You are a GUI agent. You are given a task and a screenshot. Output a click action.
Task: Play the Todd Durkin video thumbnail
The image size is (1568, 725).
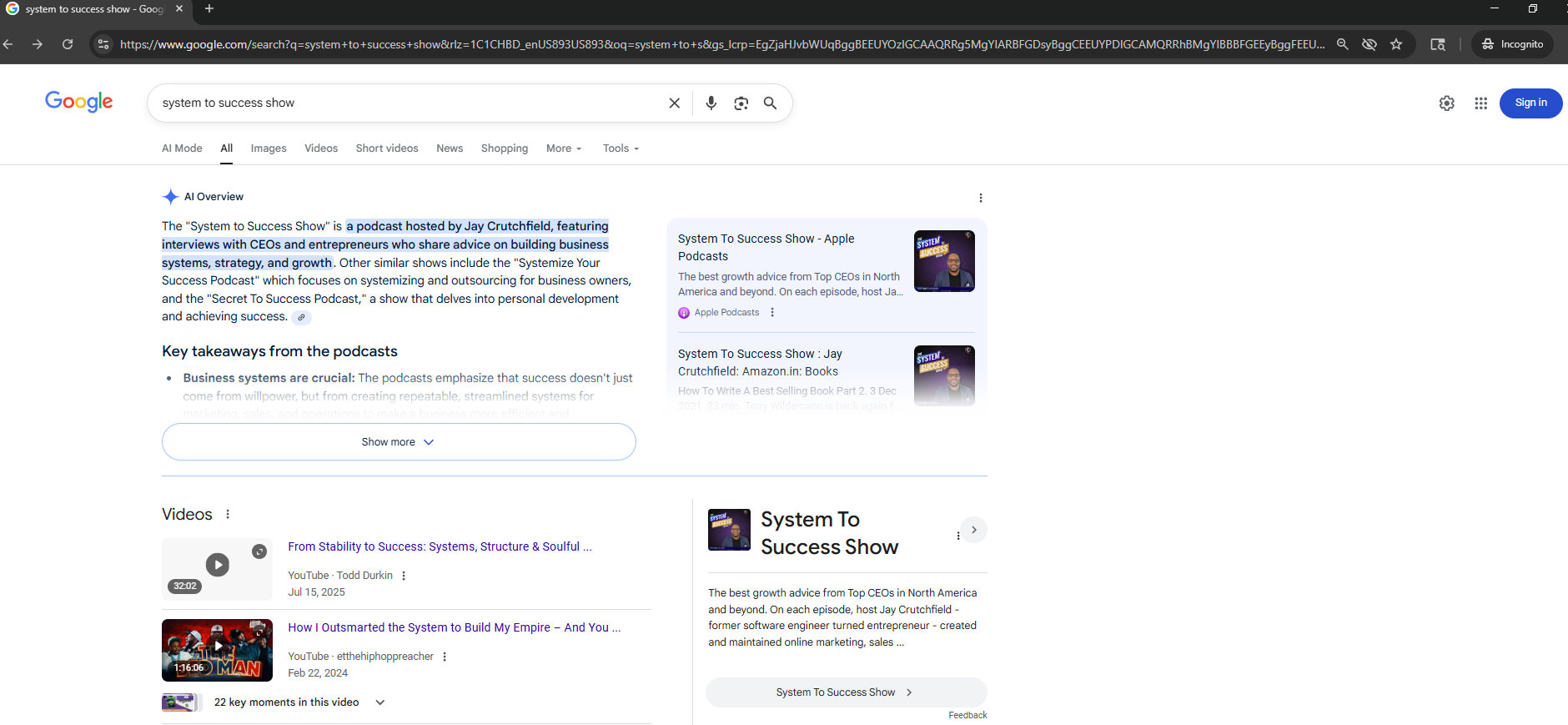(x=217, y=566)
